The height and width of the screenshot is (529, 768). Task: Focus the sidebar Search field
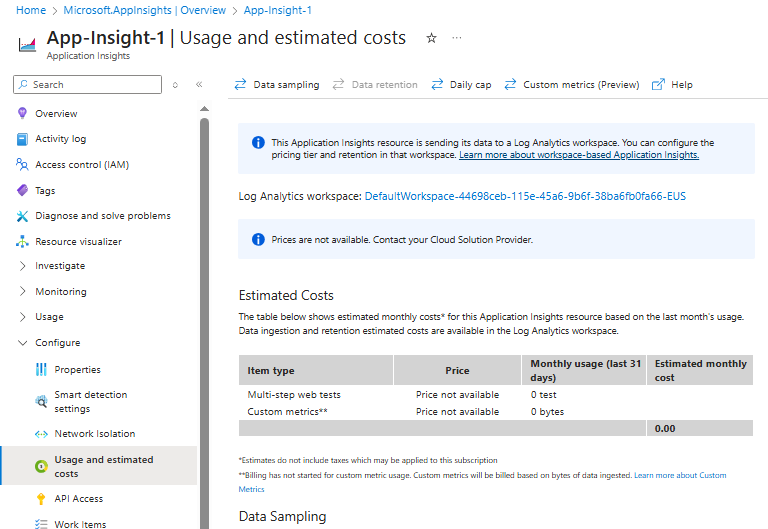pyautogui.click(x=87, y=84)
